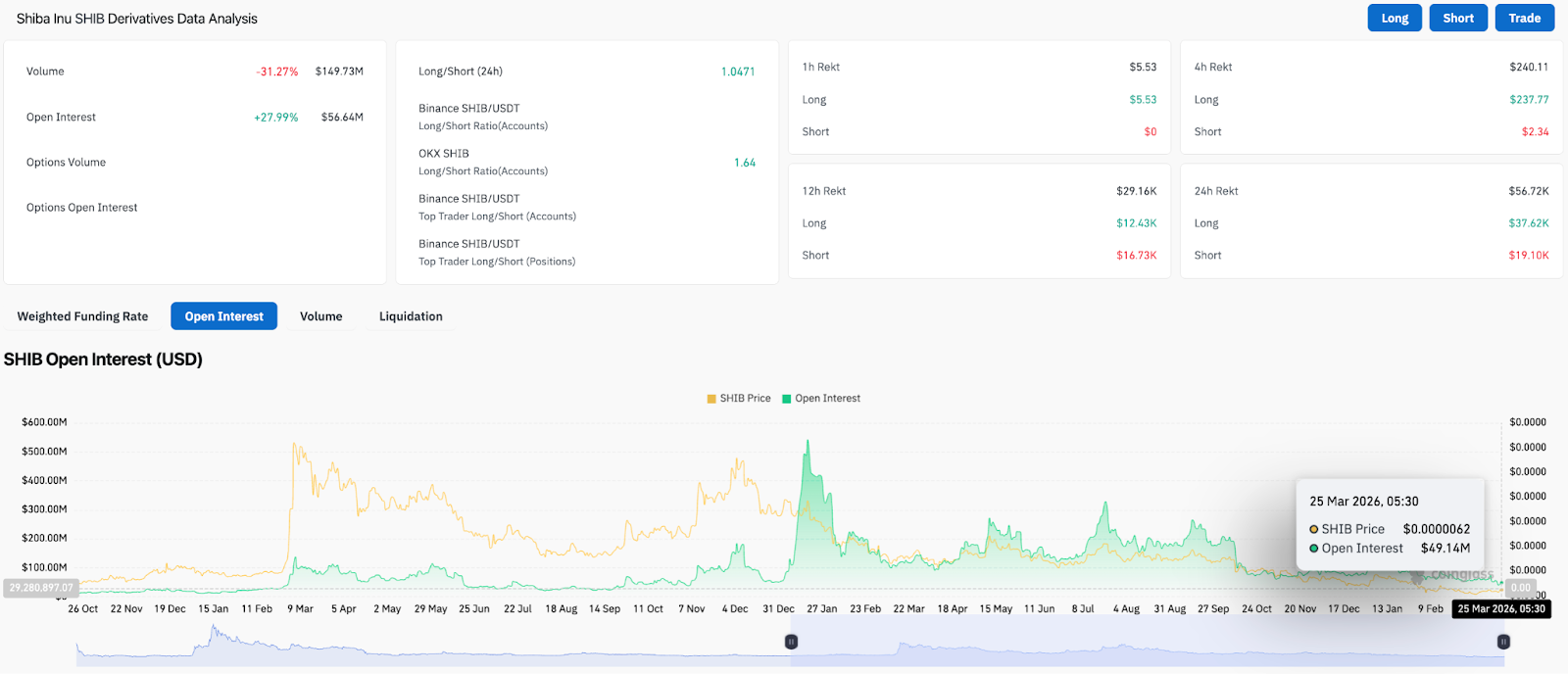This screenshot has height=674, width=1568.
Task: Select the Open Interest tab
Action: tap(223, 316)
